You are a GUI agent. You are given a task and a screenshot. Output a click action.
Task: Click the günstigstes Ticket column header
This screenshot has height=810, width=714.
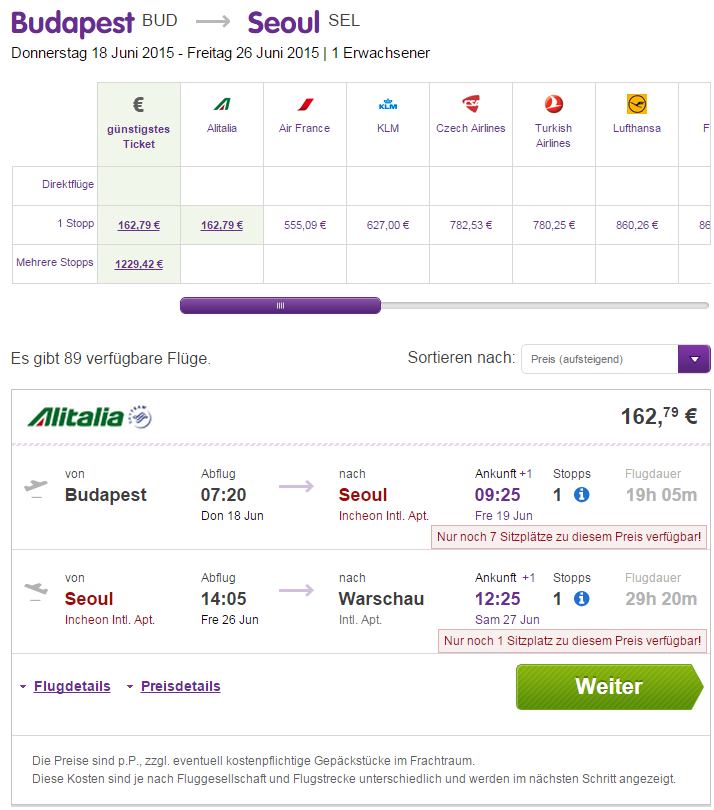click(x=139, y=124)
